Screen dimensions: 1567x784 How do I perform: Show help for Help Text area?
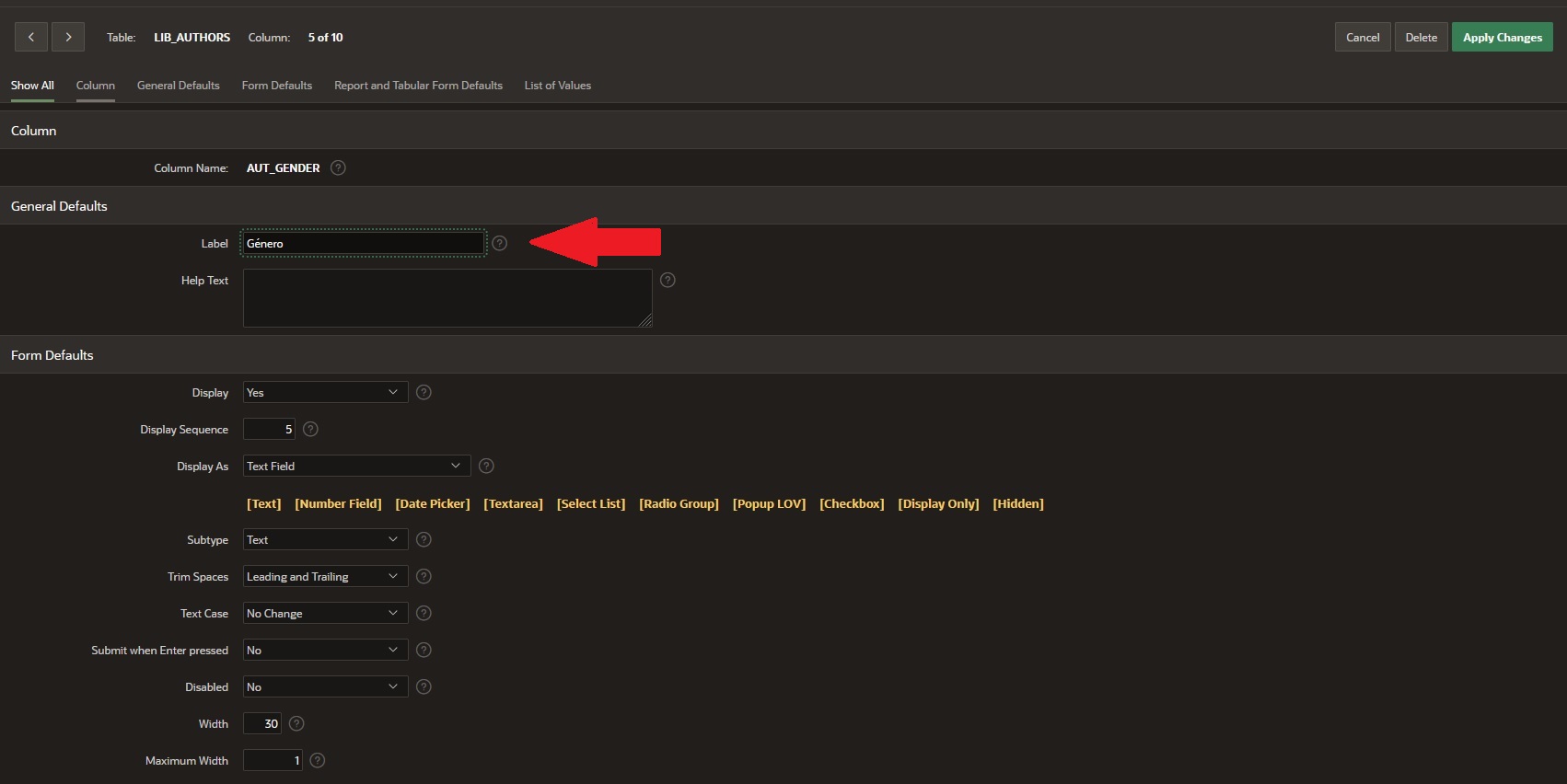click(667, 280)
